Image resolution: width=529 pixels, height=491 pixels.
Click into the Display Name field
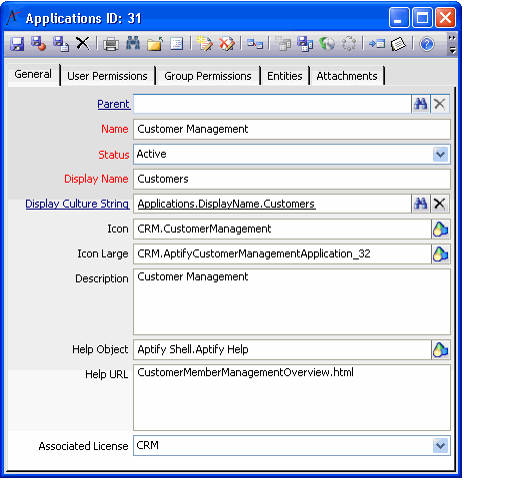[292, 179]
